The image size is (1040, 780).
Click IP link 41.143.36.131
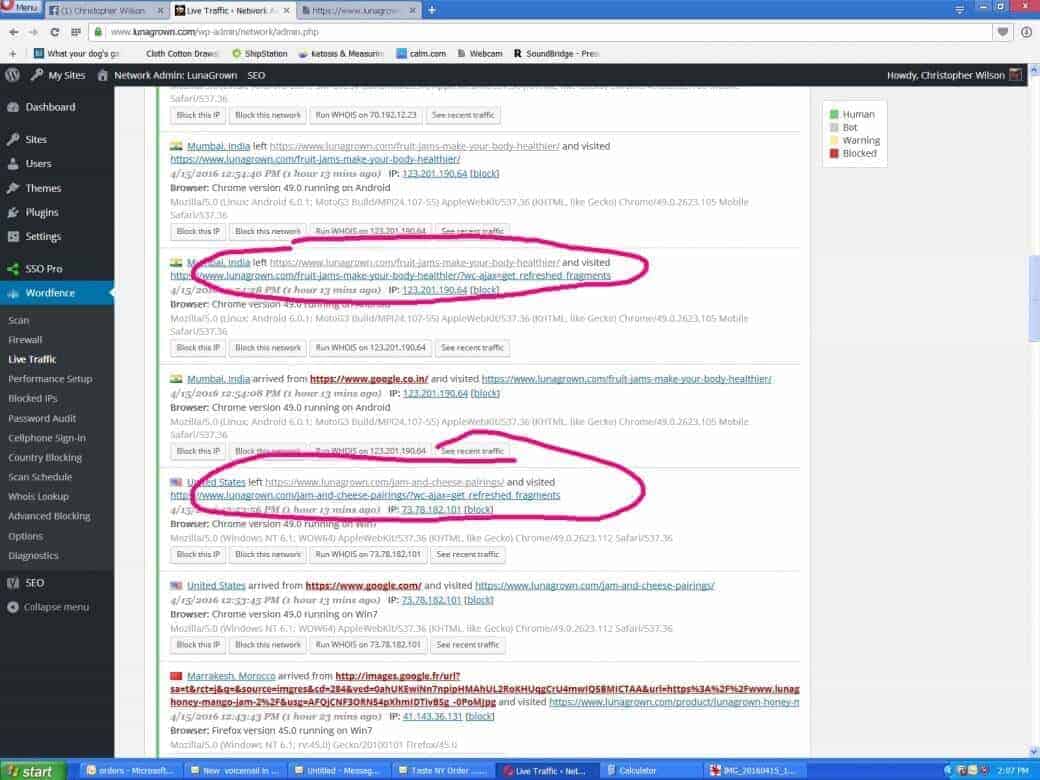tap(431, 716)
